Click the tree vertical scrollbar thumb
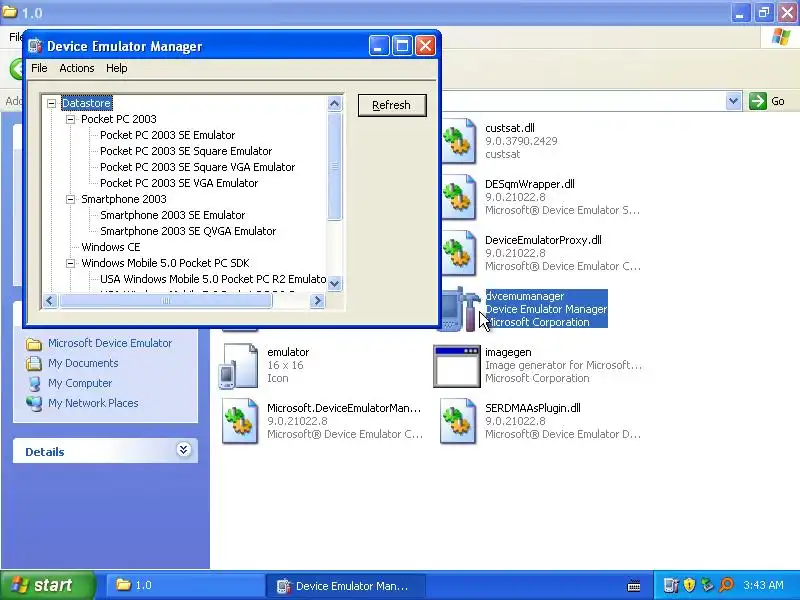800x600 pixels. coord(334,166)
